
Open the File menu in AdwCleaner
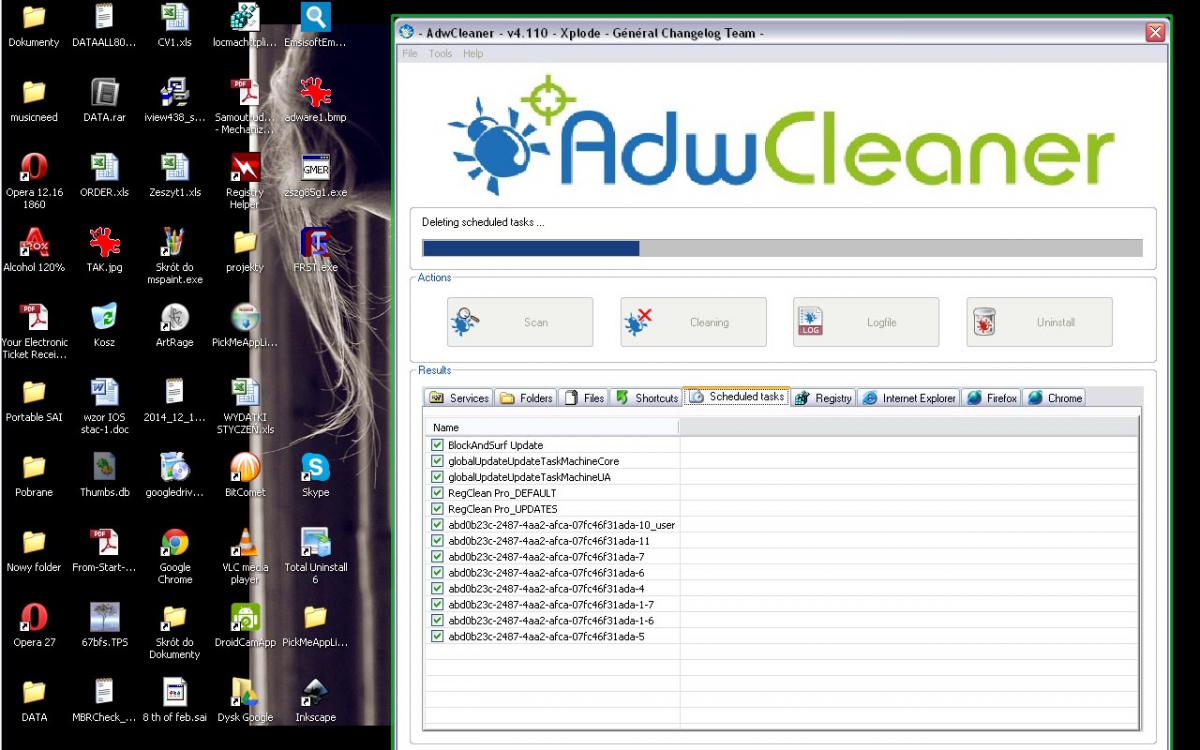(x=410, y=54)
